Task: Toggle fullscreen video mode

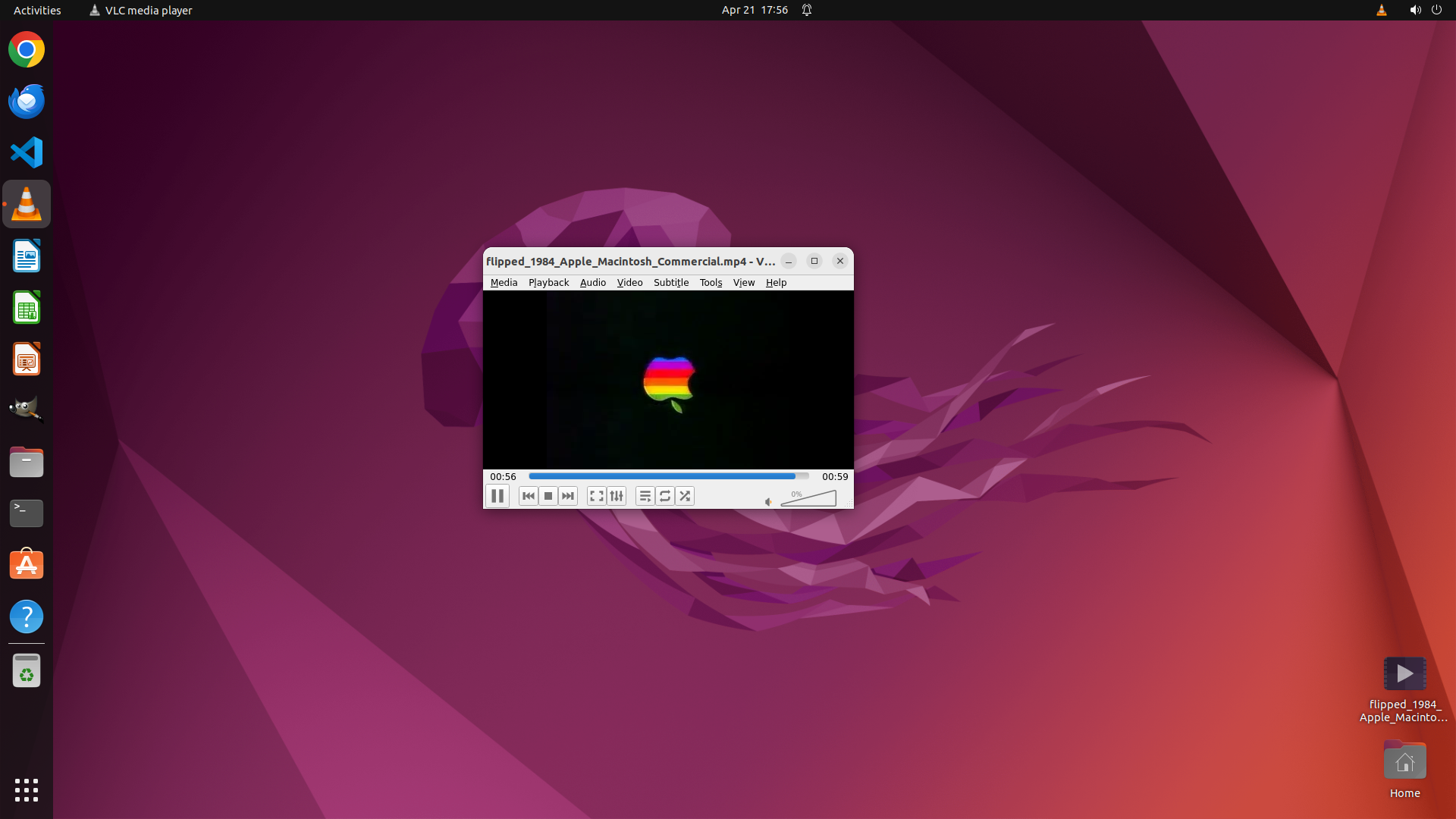Action: point(597,496)
